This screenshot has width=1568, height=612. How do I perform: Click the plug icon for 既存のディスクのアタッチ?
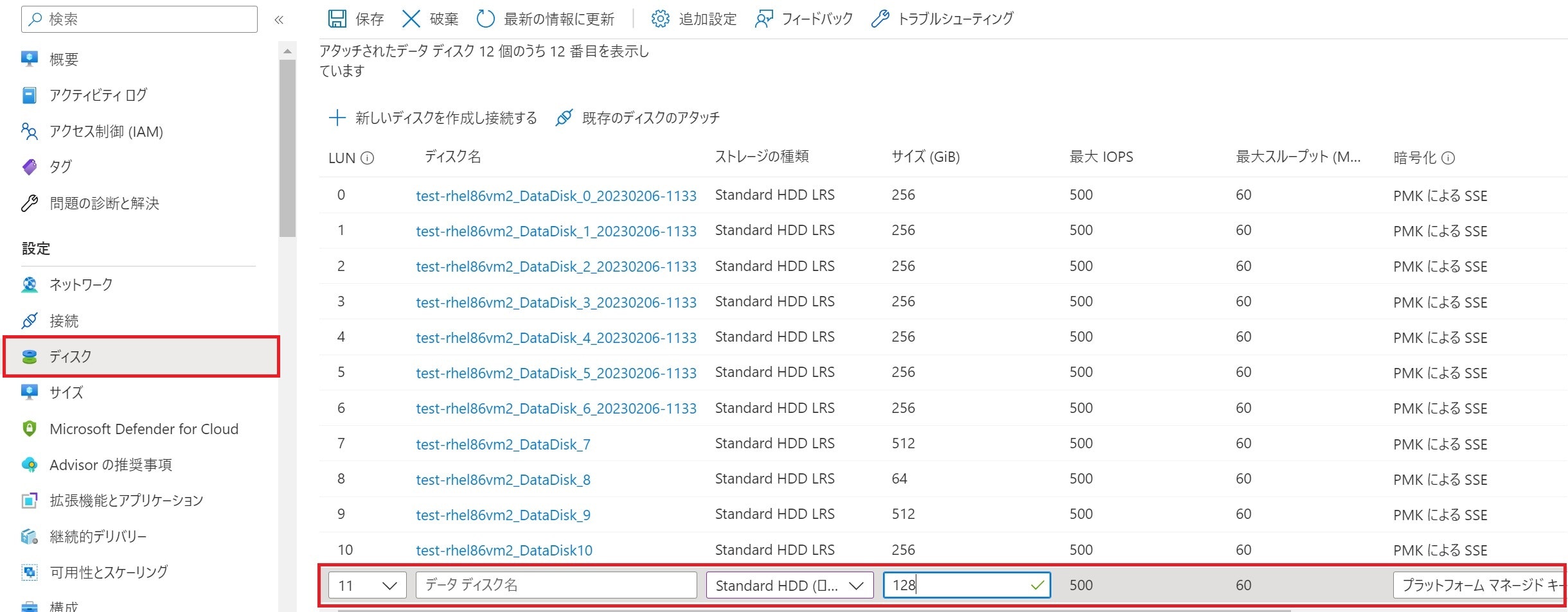coord(564,118)
